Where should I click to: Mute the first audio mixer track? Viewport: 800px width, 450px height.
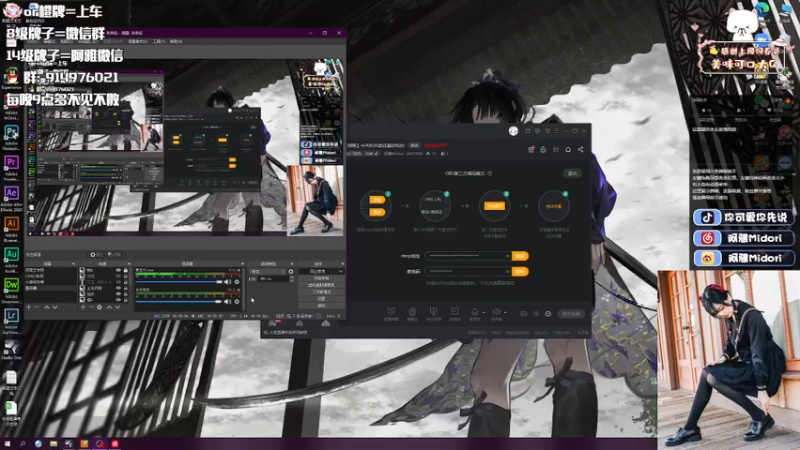(x=228, y=282)
